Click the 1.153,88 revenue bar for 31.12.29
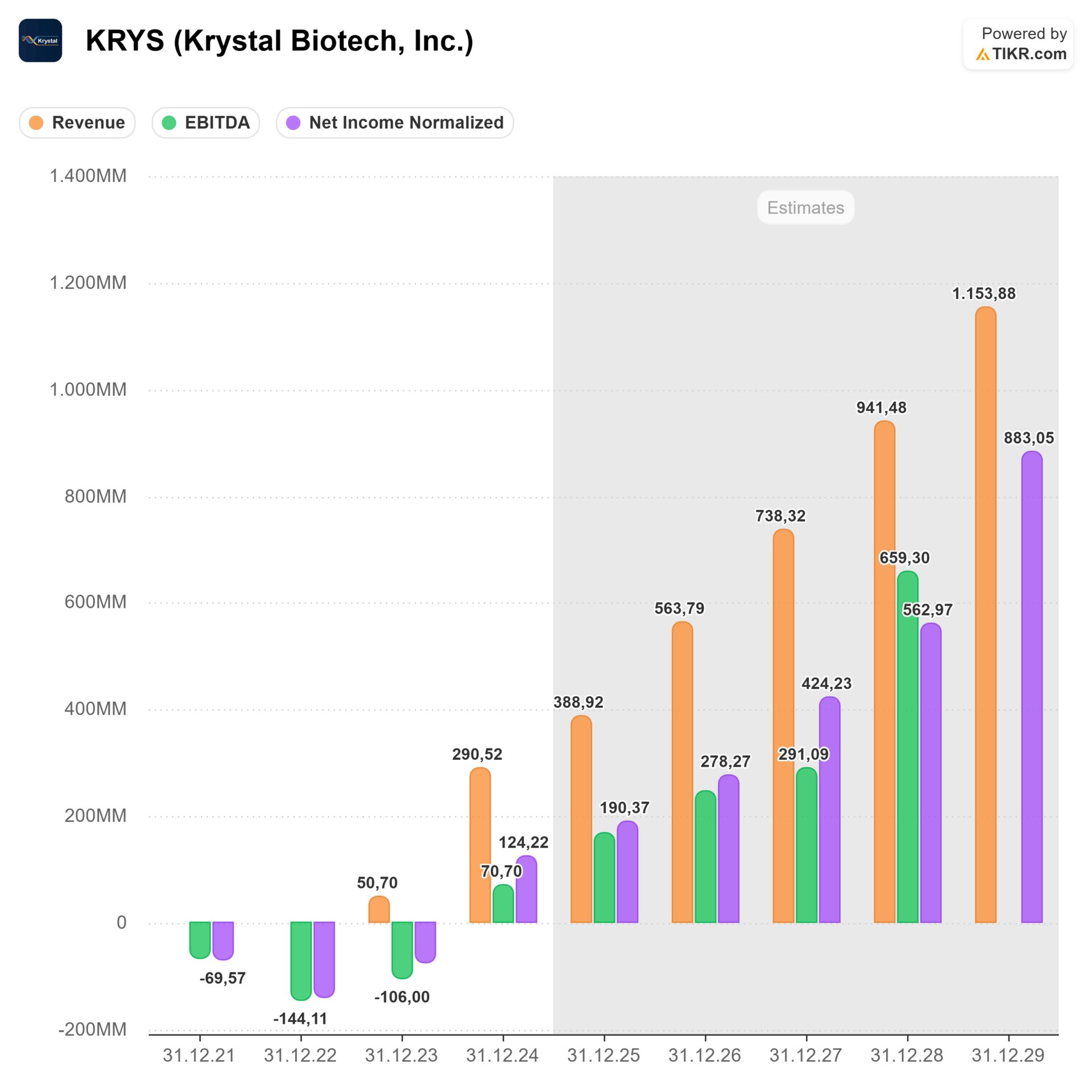 985,614
